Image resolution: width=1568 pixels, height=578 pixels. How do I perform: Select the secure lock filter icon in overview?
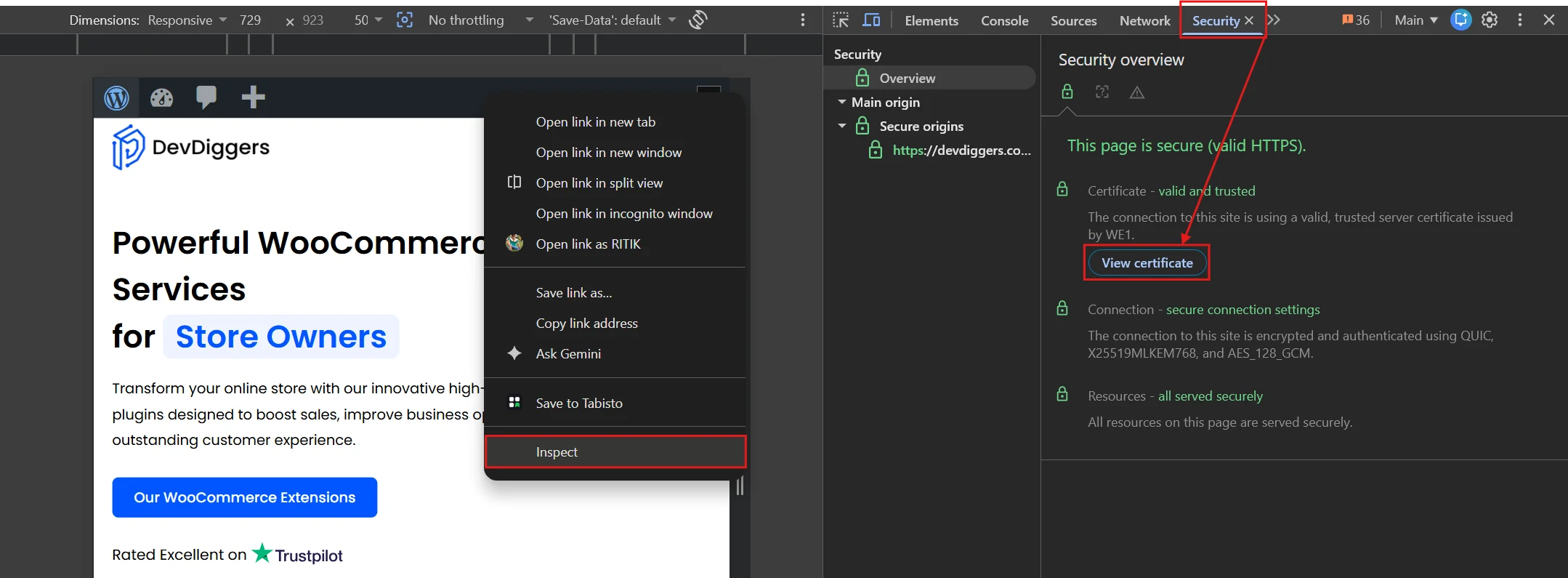click(1067, 92)
